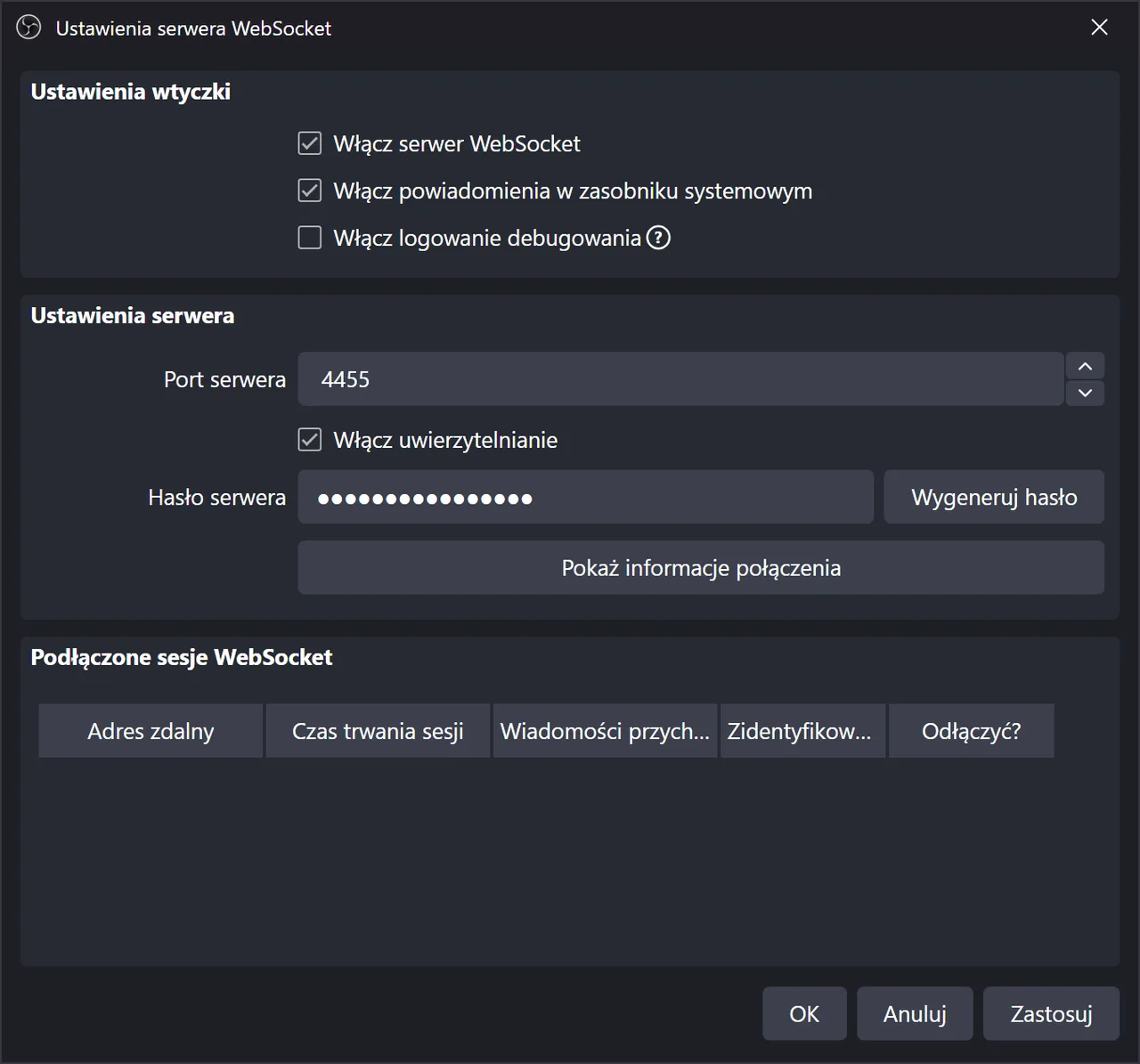Click 'Wygeneruj hasło' button
Screen dimensions: 1140x1064
pos(994,498)
